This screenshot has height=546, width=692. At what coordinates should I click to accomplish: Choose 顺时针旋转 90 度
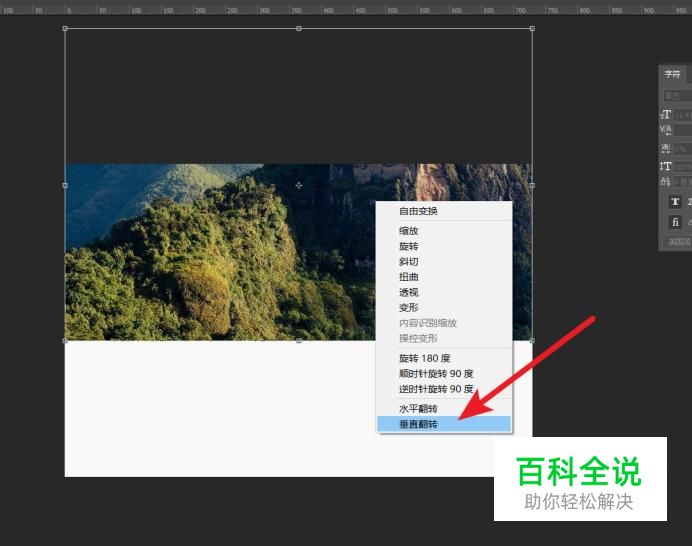coord(444,373)
